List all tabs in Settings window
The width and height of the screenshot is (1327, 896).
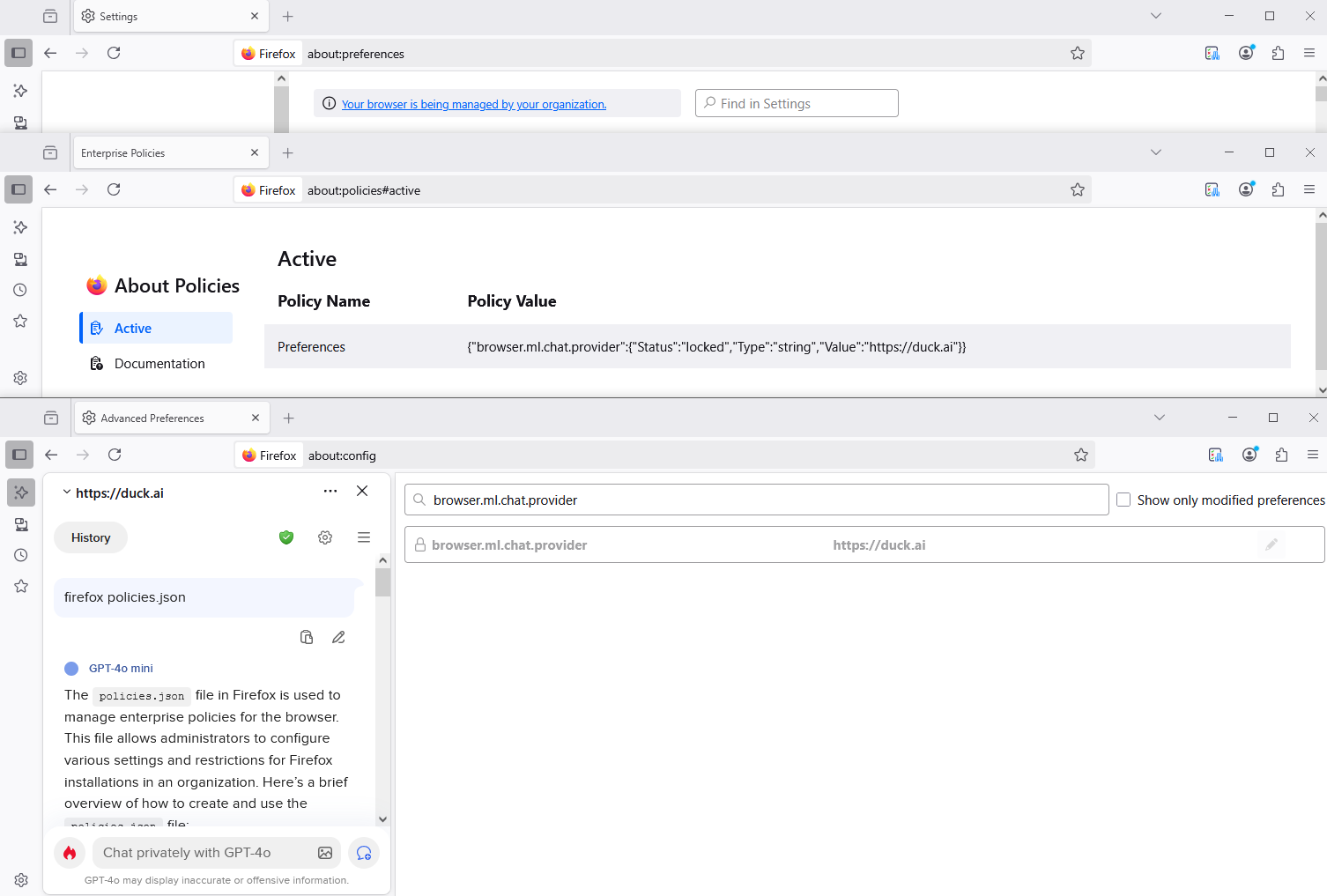pyautogui.click(x=1156, y=16)
